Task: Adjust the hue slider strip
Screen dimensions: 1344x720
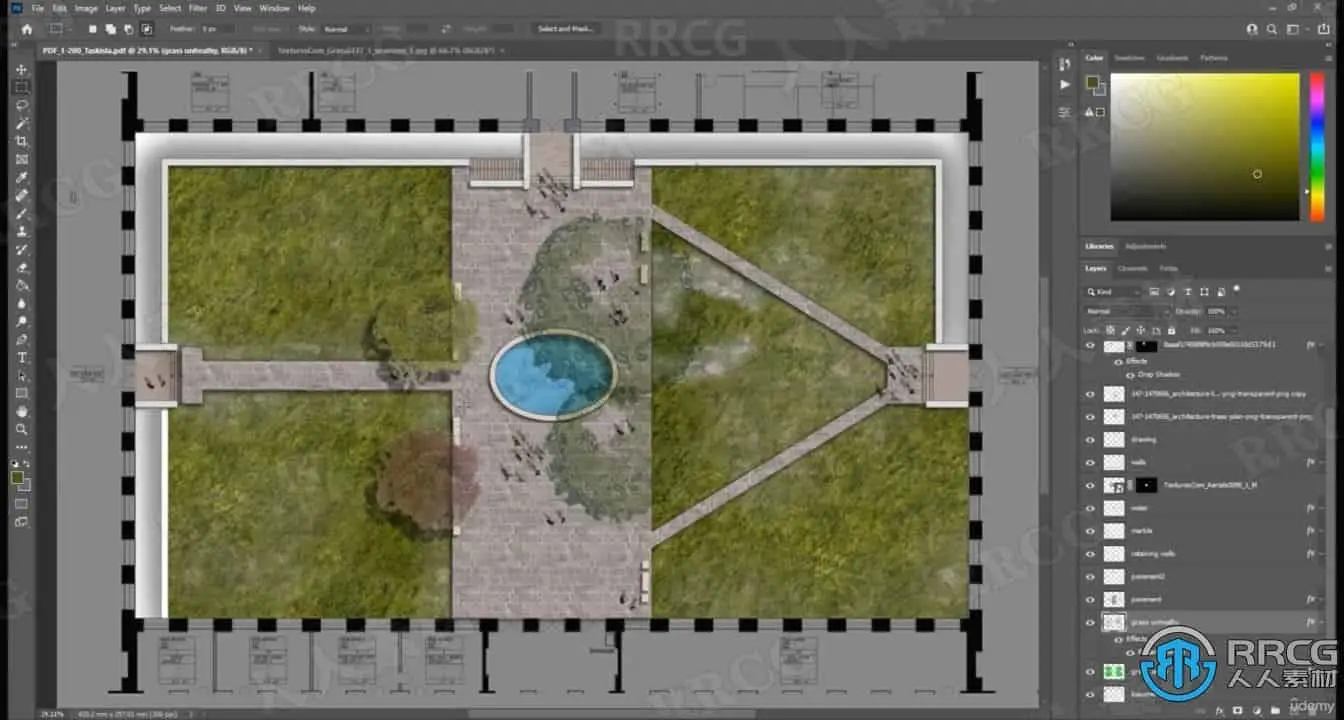Action: click(x=1317, y=146)
